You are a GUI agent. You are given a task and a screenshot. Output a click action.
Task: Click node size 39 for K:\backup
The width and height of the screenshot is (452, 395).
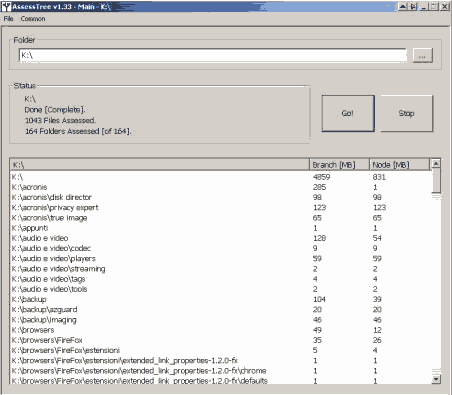click(x=377, y=299)
